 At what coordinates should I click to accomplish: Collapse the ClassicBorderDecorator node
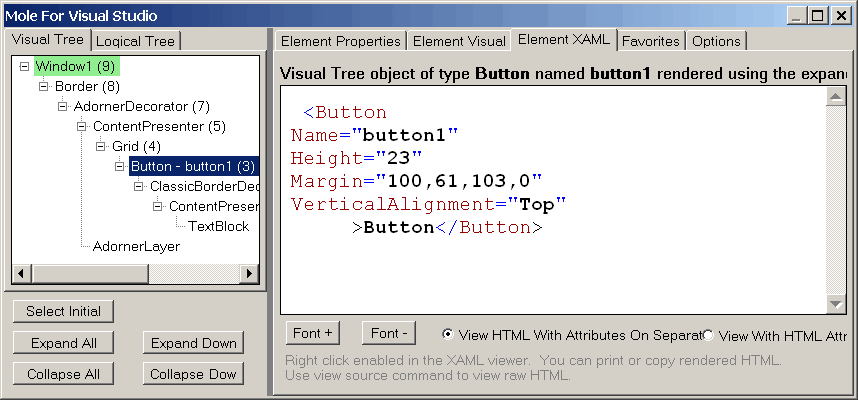[139, 186]
